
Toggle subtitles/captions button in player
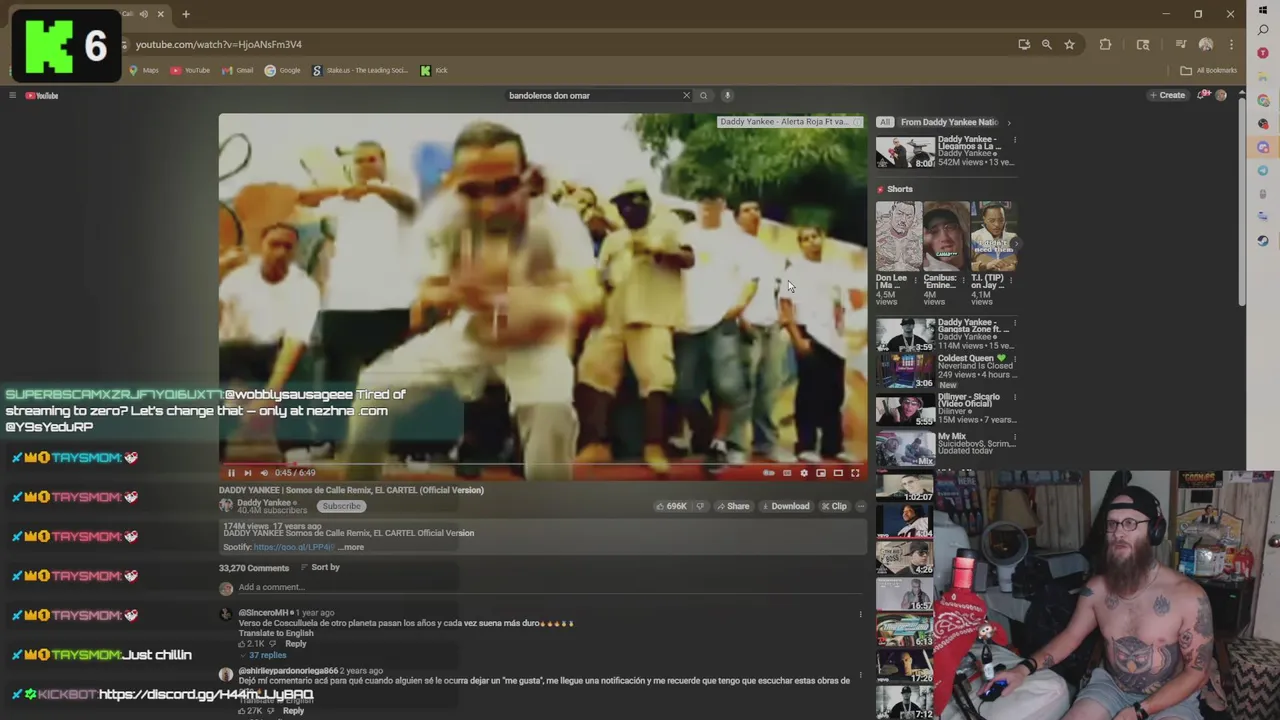pos(787,473)
